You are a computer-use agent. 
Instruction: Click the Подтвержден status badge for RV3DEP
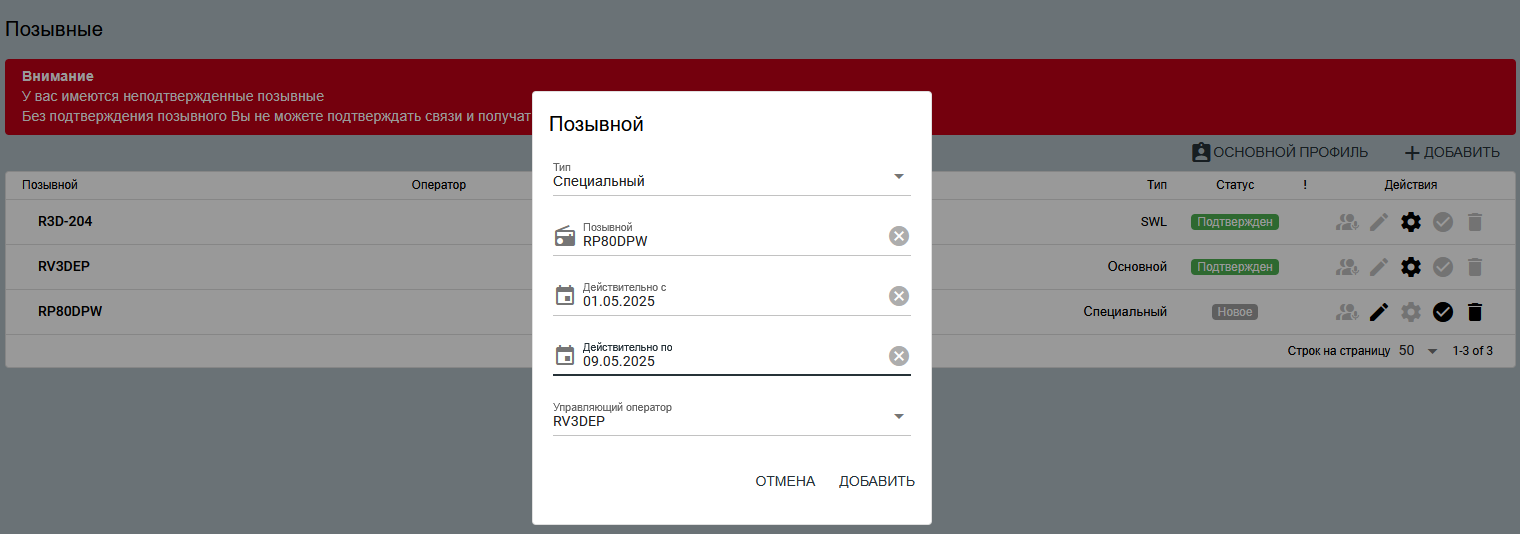coord(1235,267)
